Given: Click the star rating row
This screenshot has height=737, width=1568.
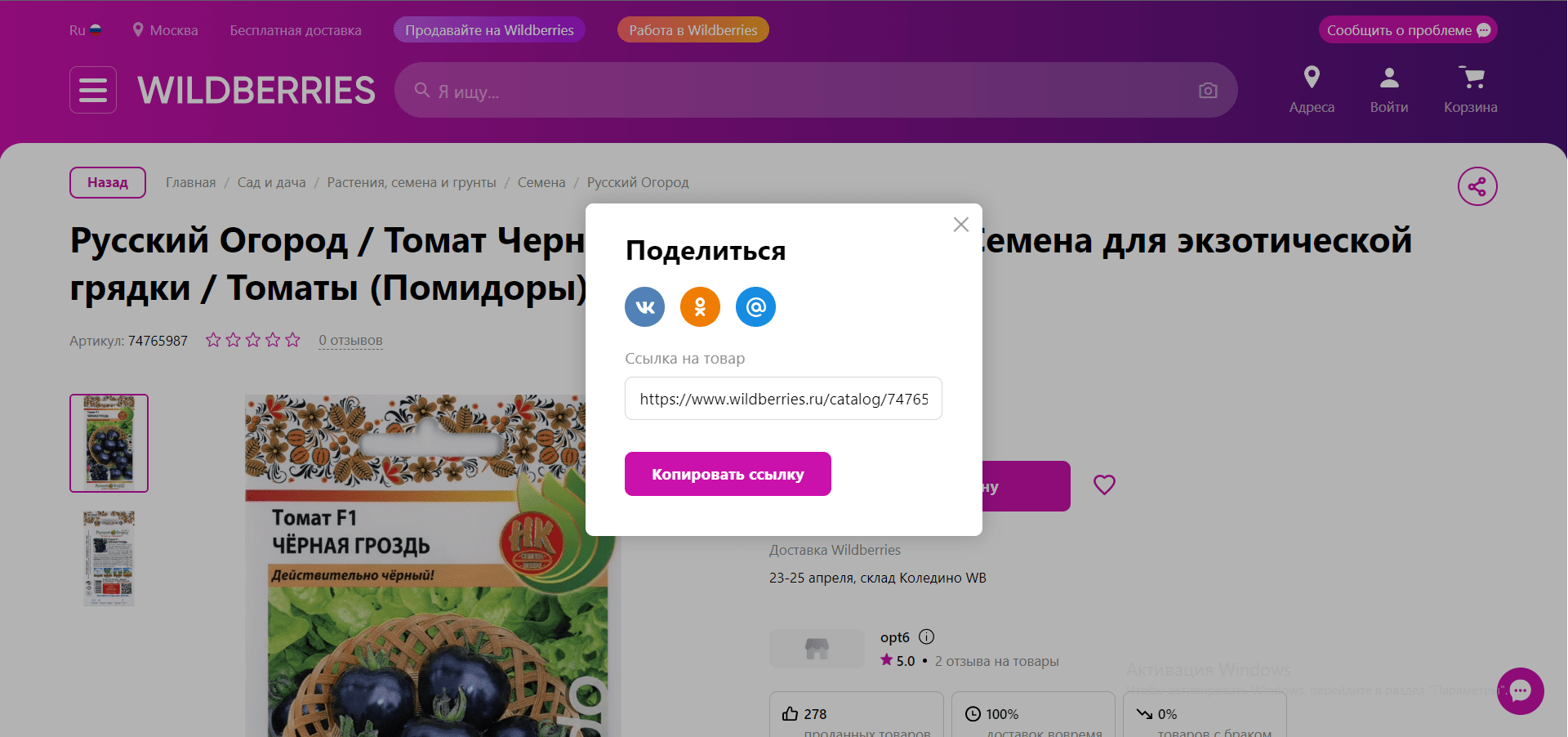Looking at the screenshot, I should 253,340.
